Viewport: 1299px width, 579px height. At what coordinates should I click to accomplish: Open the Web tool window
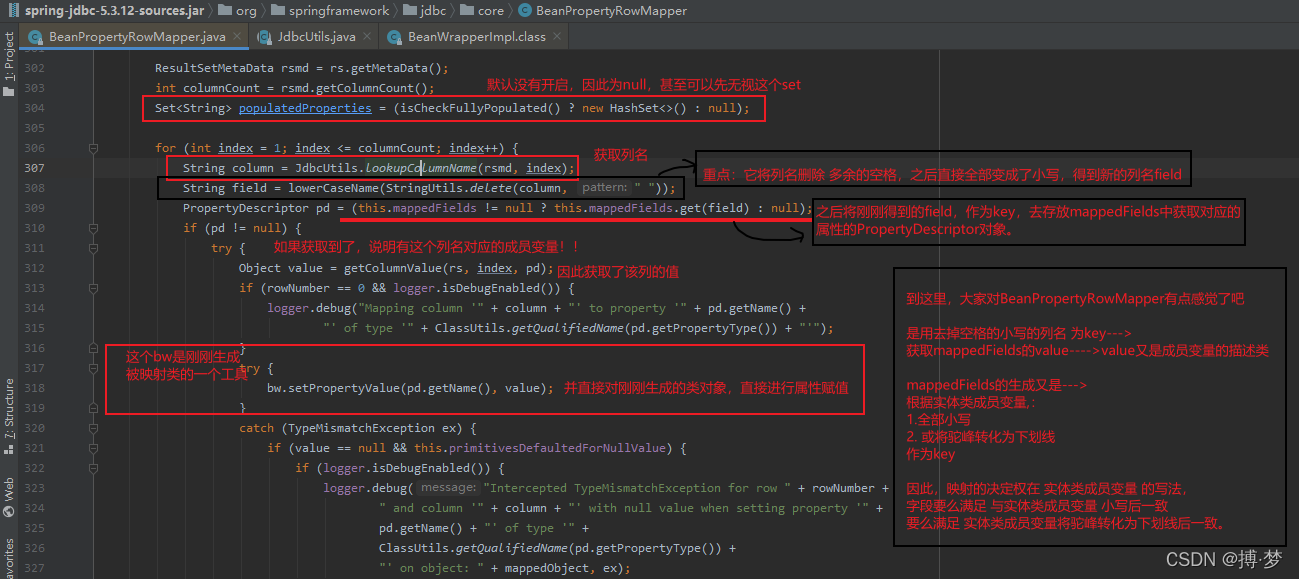[9, 489]
